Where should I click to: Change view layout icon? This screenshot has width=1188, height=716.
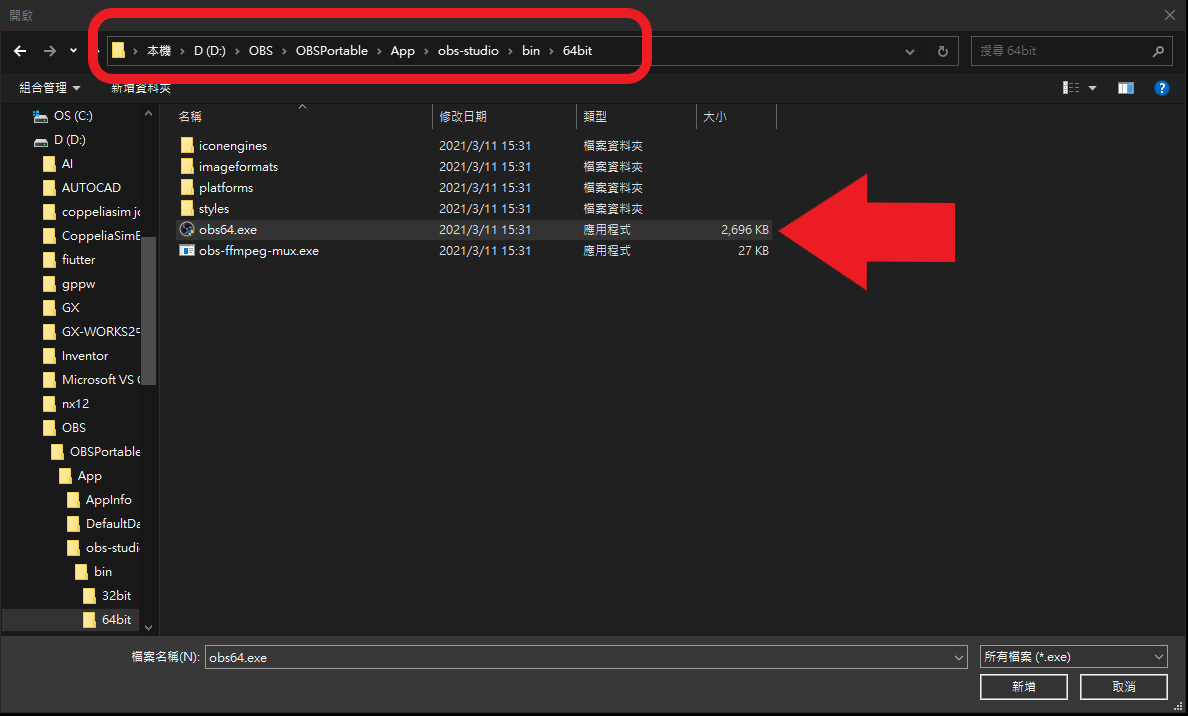coord(1071,88)
